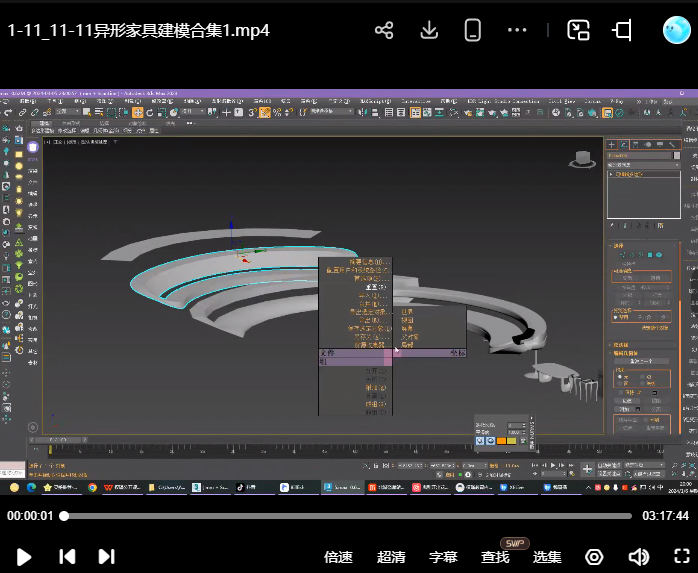This screenshot has width=698, height=573.
Task: Play the video
Action: pyautogui.click(x=24, y=557)
